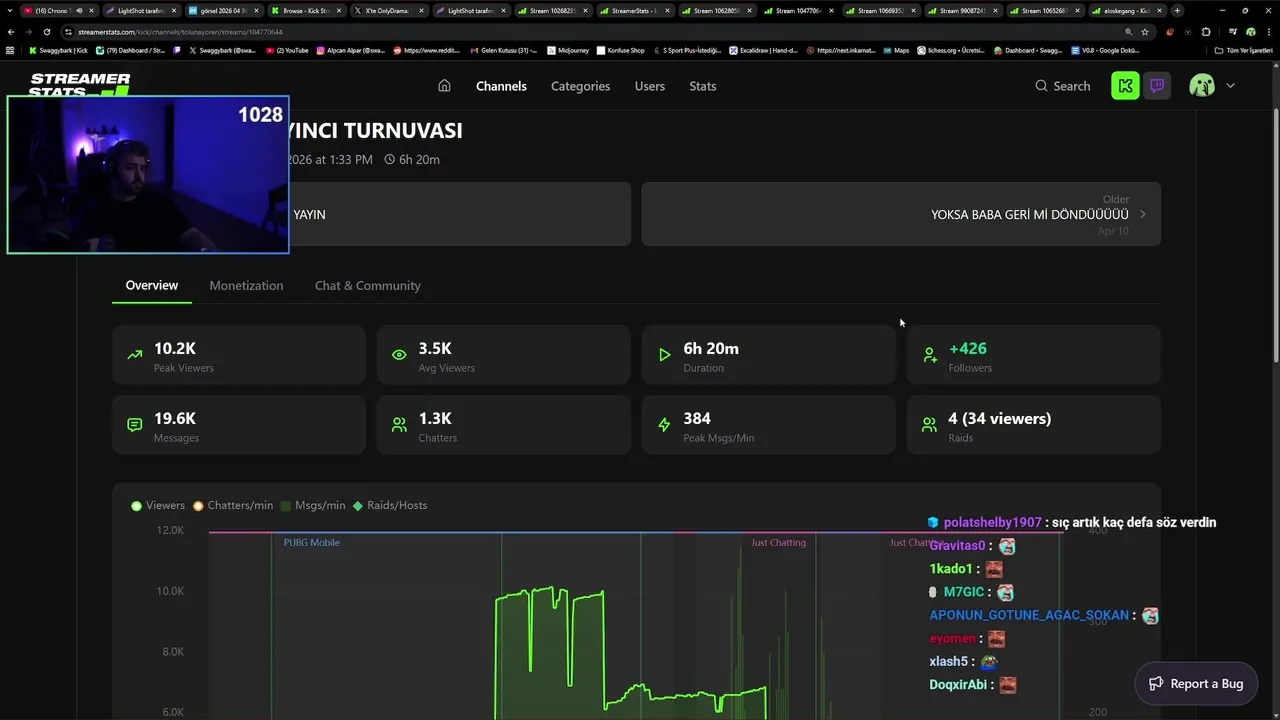This screenshot has width=1280, height=720.
Task: Open the Users menu item
Action: [649, 86]
